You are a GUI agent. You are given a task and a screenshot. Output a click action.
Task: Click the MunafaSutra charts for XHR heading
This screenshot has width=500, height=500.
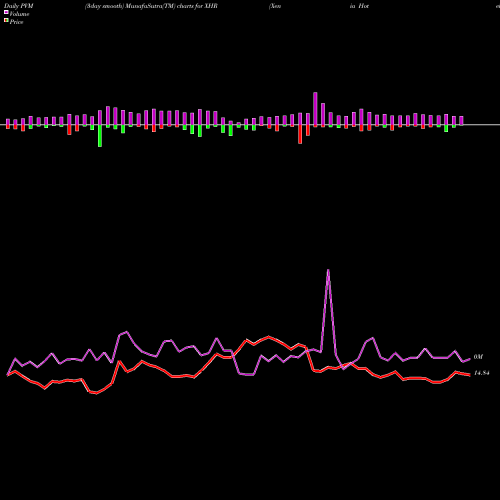pos(151,6)
